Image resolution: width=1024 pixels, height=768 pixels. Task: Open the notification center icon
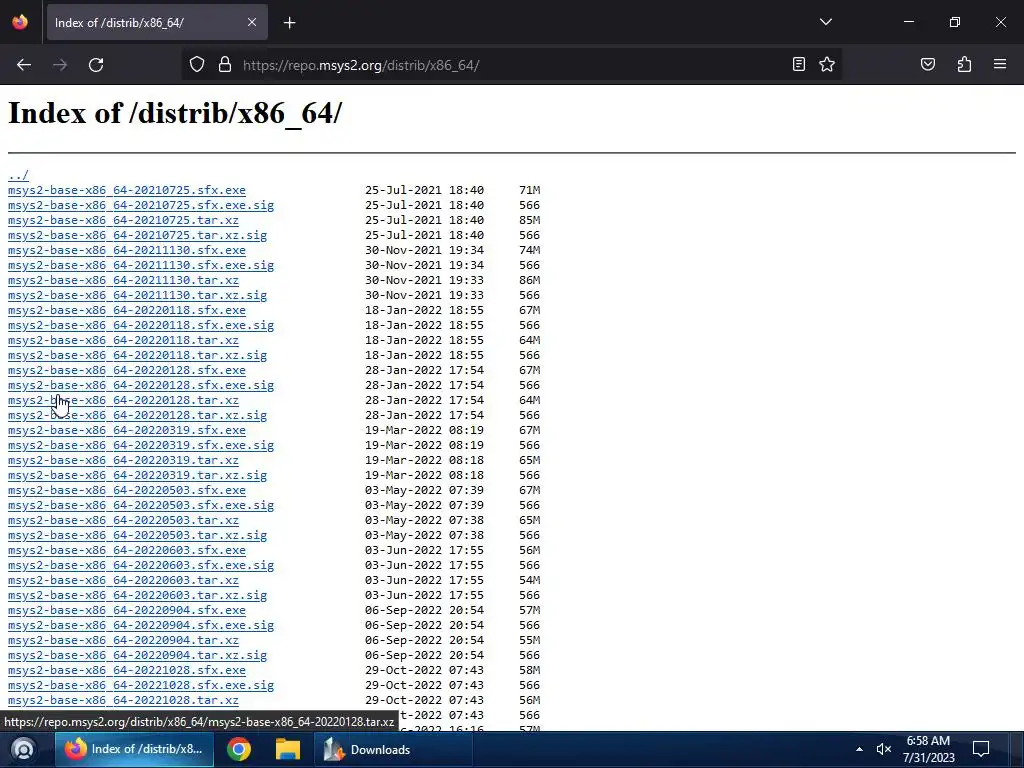click(981, 749)
